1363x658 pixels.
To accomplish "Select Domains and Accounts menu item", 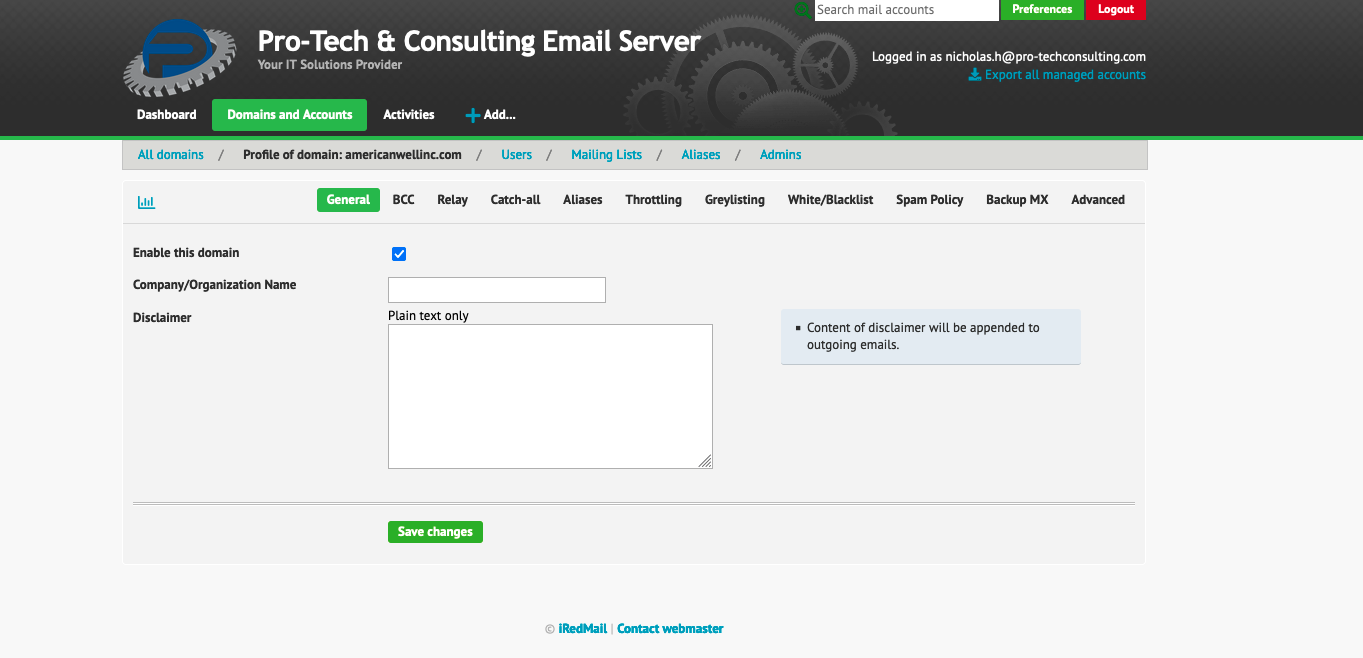I will pyautogui.click(x=289, y=114).
